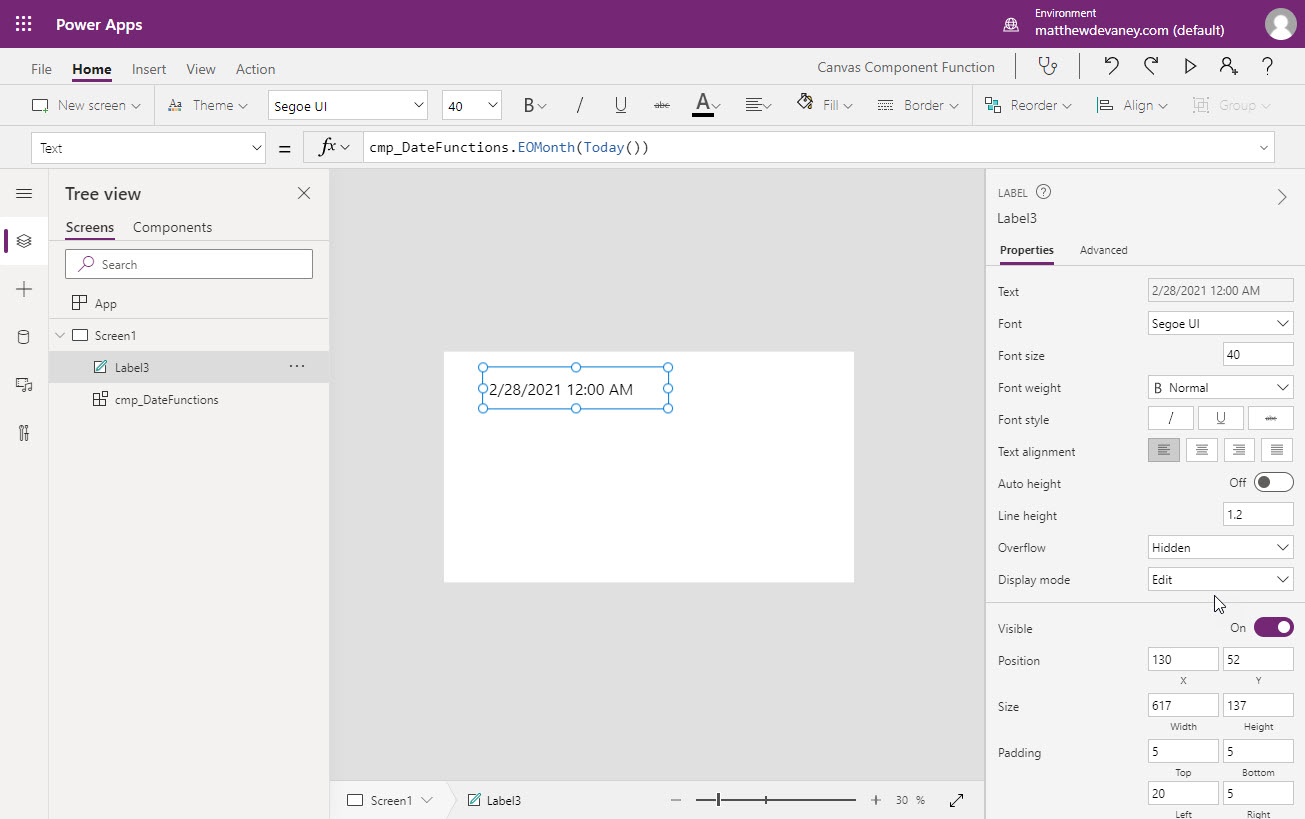
Task: Switch to the Components tab
Action: (x=171, y=227)
